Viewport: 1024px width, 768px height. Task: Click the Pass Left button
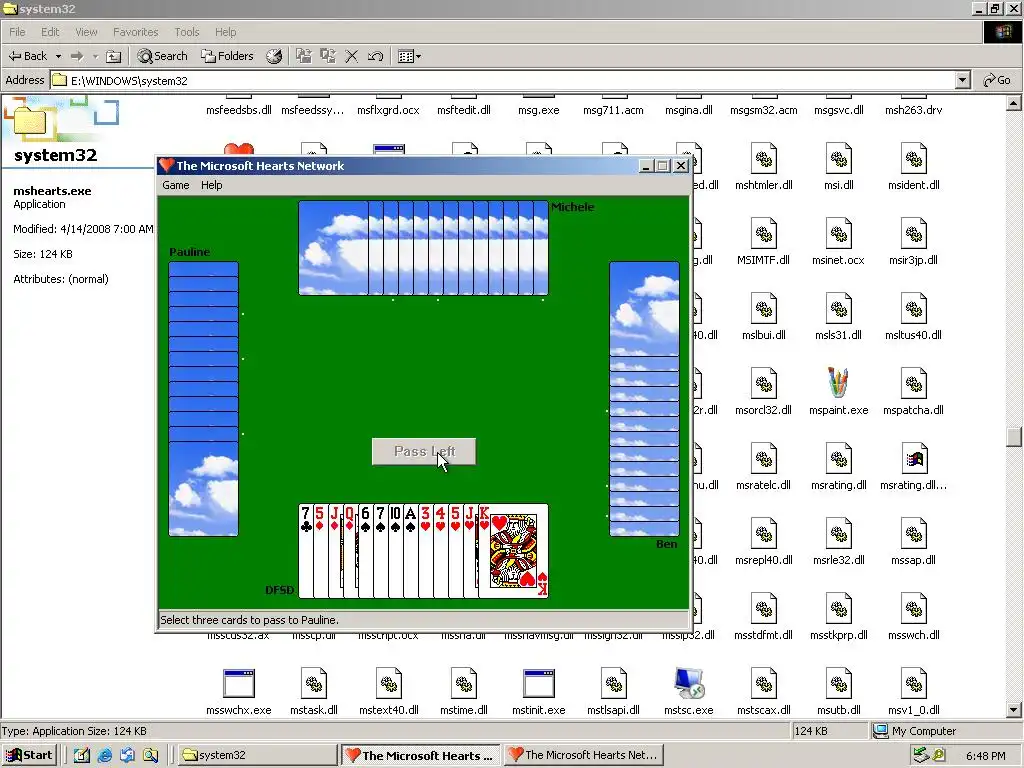tap(424, 451)
